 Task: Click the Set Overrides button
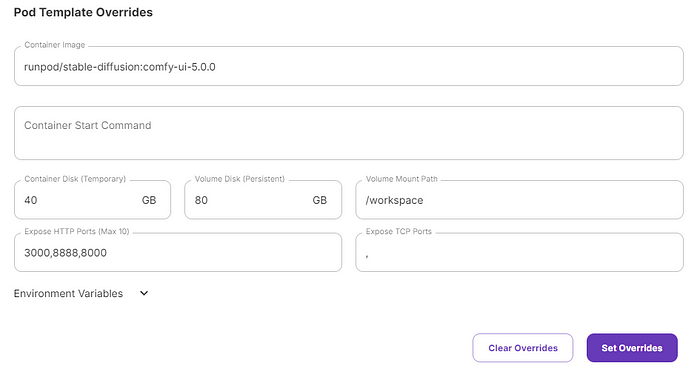[x=632, y=348]
